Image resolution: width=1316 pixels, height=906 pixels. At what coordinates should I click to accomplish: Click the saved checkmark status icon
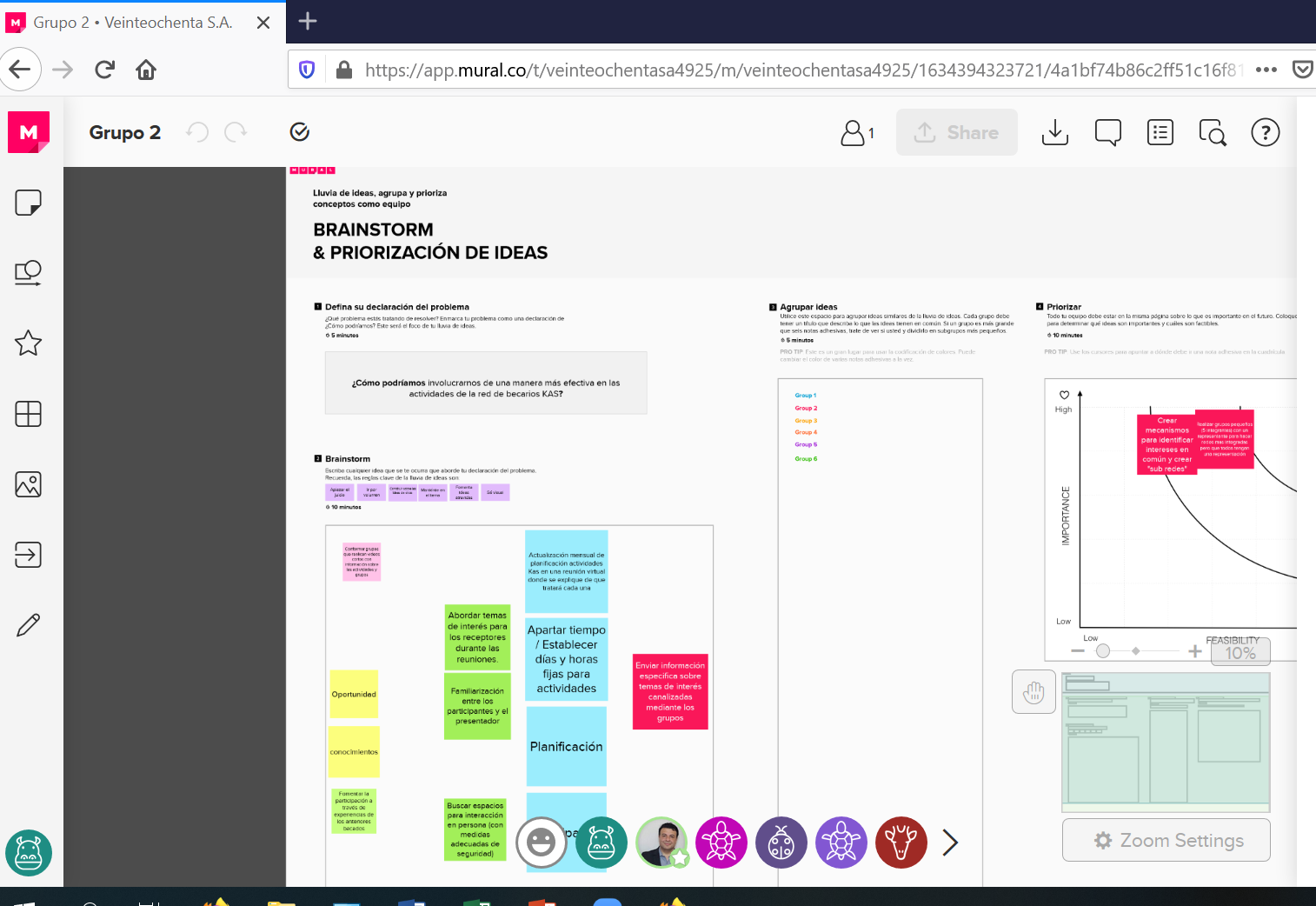pos(300,132)
